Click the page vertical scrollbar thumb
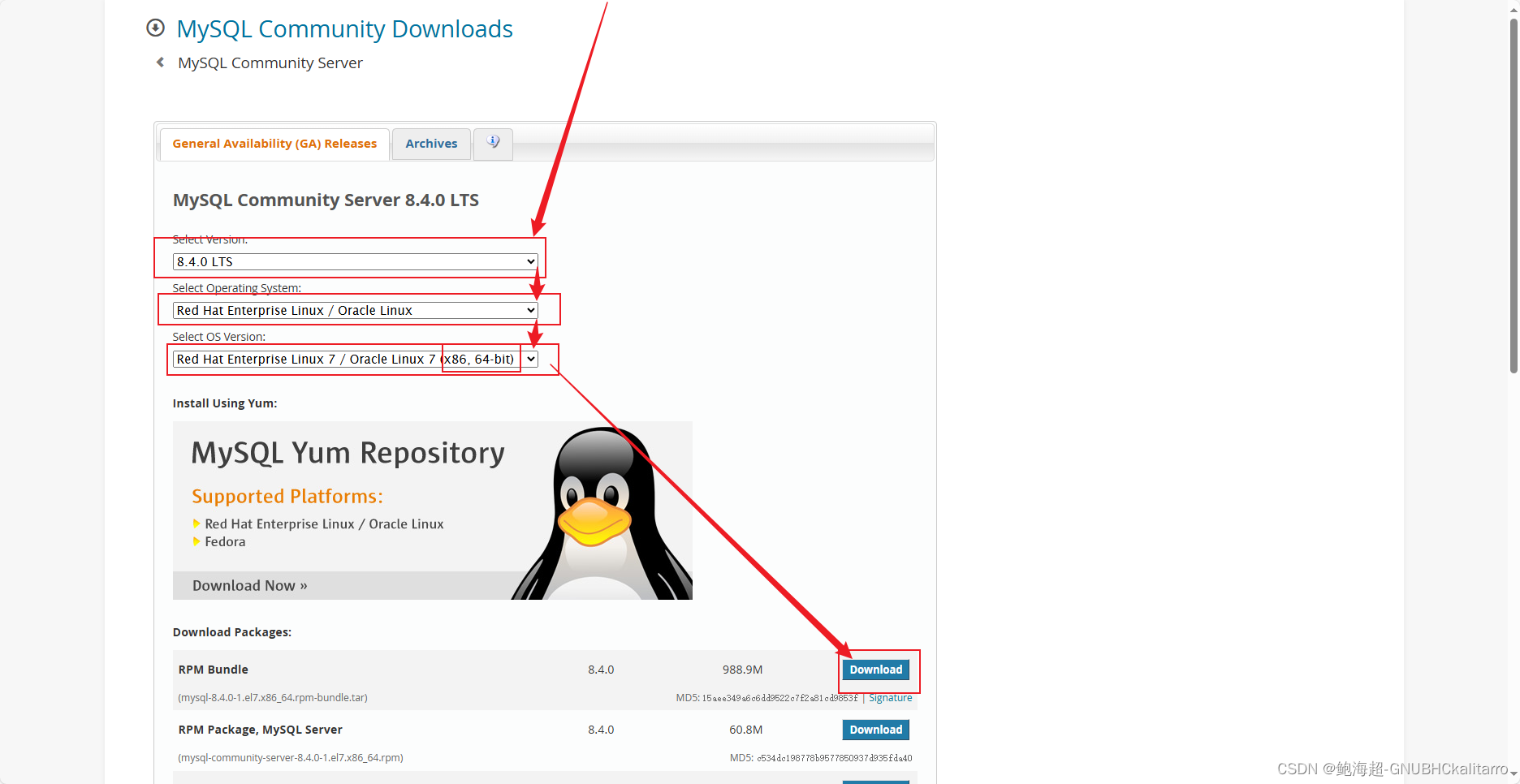The width and height of the screenshot is (1520, 784). click(1514, 195)
